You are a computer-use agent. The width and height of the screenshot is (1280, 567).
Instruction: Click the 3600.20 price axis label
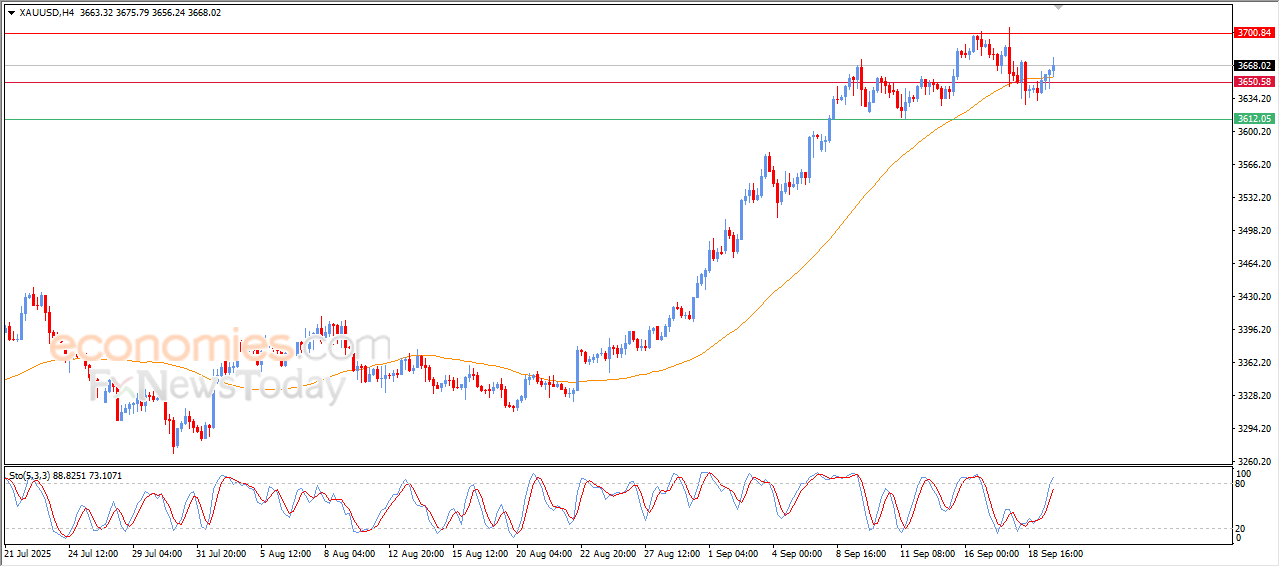[1253, 132]
